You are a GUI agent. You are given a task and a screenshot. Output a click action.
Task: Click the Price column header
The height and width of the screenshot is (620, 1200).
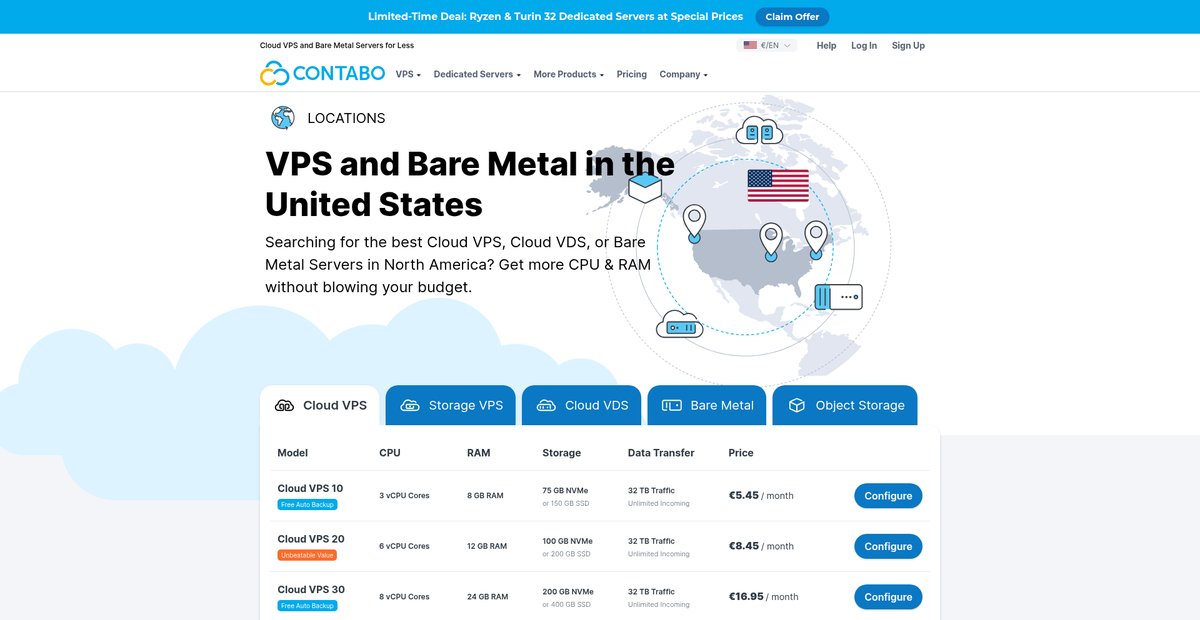741,453
